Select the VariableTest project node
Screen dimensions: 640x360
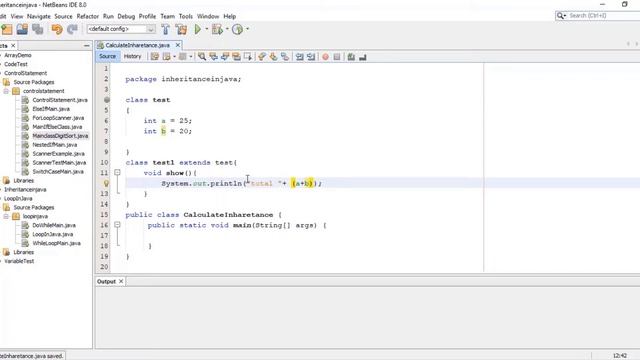click(19, 261)
